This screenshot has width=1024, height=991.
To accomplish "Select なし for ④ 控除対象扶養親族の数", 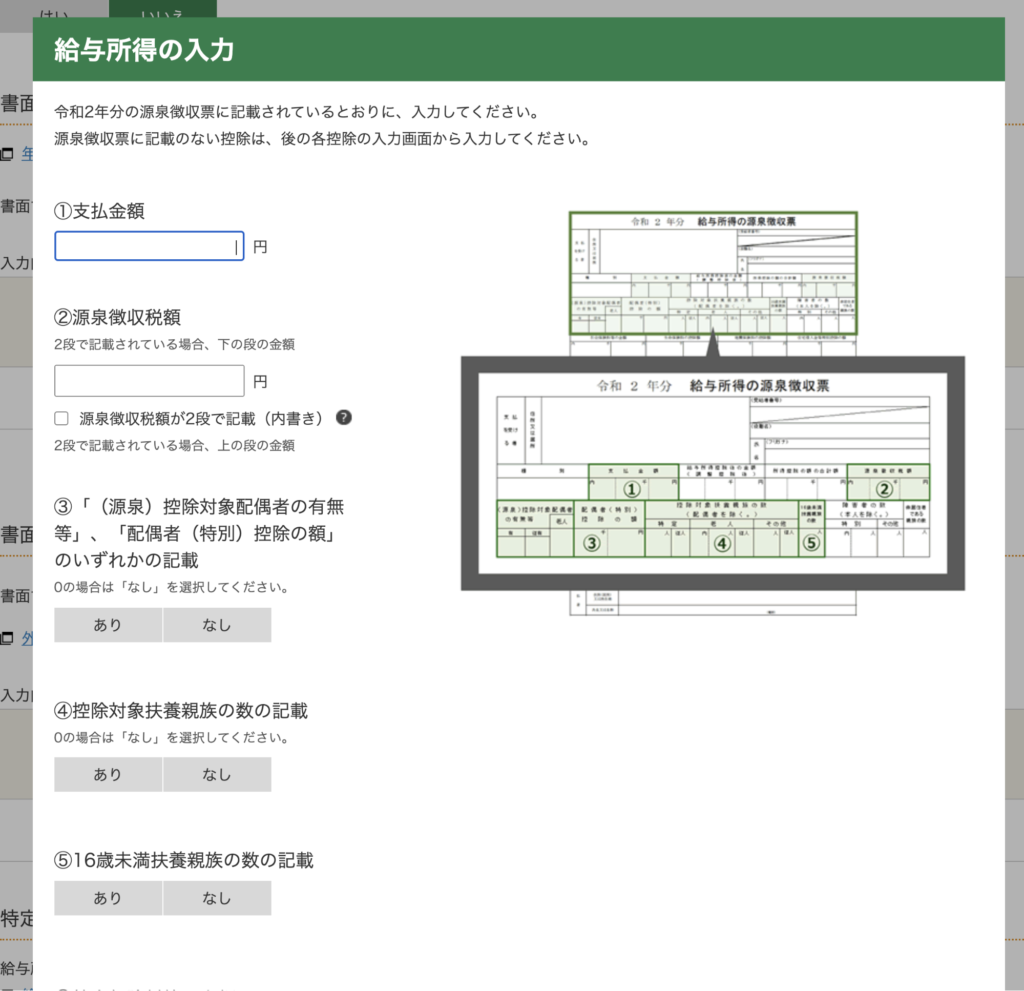I will (x=217, y=774).
